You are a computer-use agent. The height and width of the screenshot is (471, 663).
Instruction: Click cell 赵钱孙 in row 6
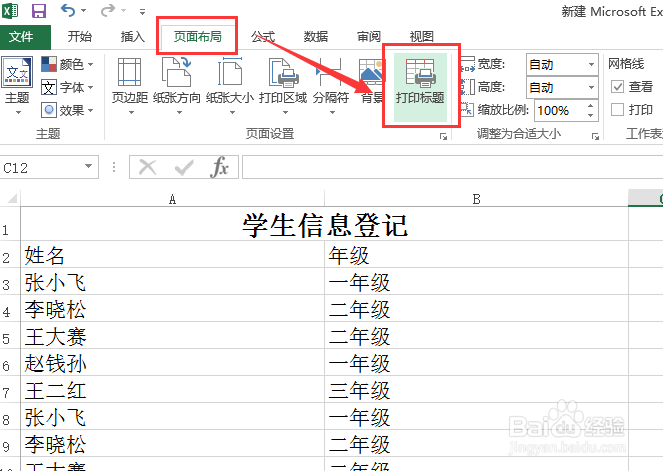(173, 362)
